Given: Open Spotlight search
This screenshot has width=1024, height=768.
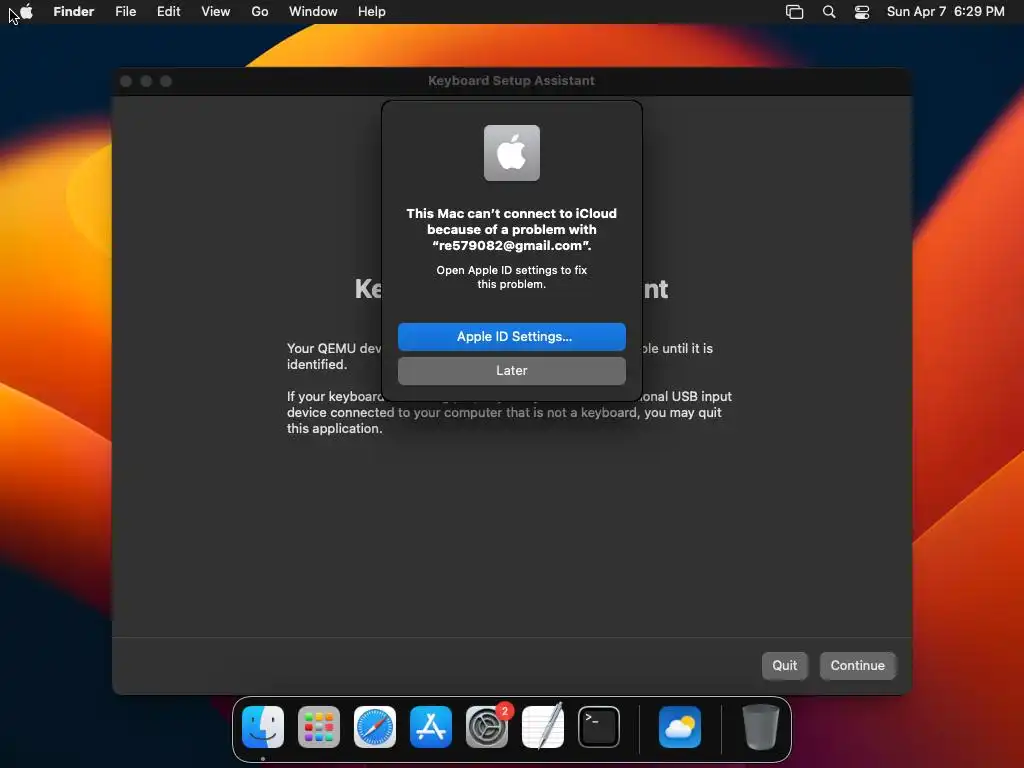Looking at the screenshot, I should [829, 12].
